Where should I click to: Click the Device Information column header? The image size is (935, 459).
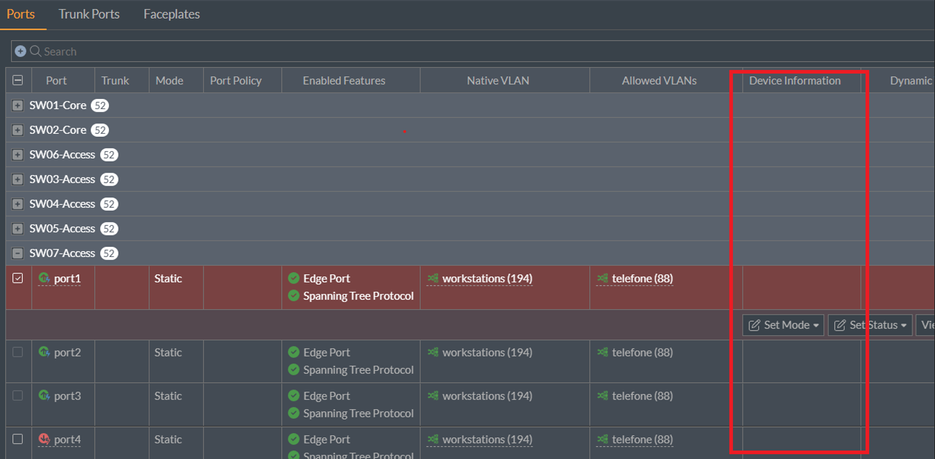(x=794, y=81)
